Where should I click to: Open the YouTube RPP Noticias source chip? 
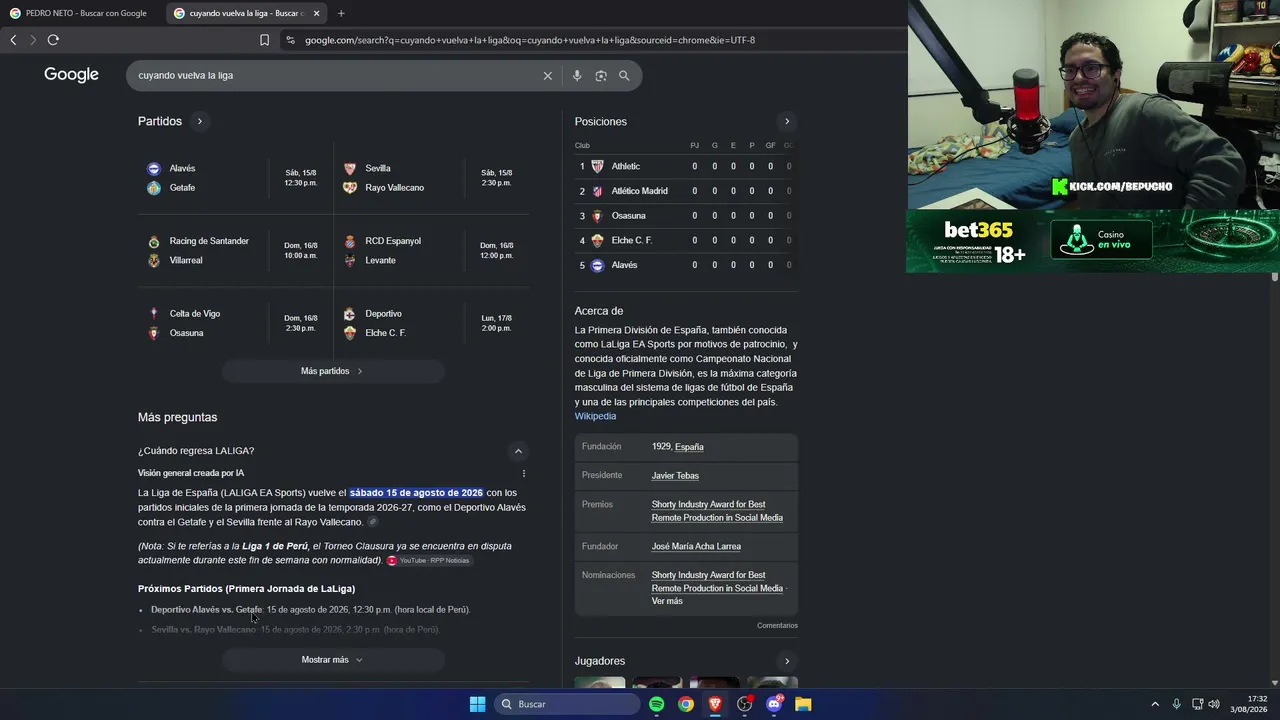428,561
